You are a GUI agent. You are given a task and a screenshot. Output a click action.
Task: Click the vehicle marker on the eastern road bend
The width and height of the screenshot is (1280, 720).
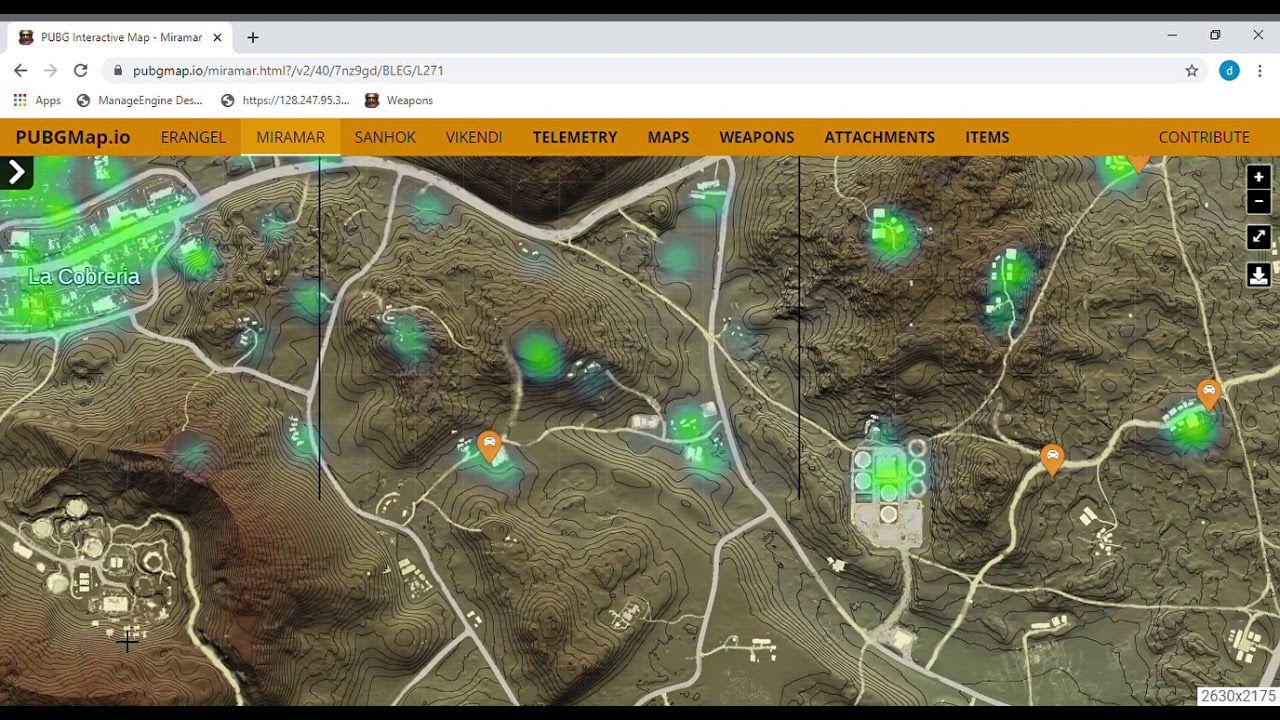(x=1052, y=458)
